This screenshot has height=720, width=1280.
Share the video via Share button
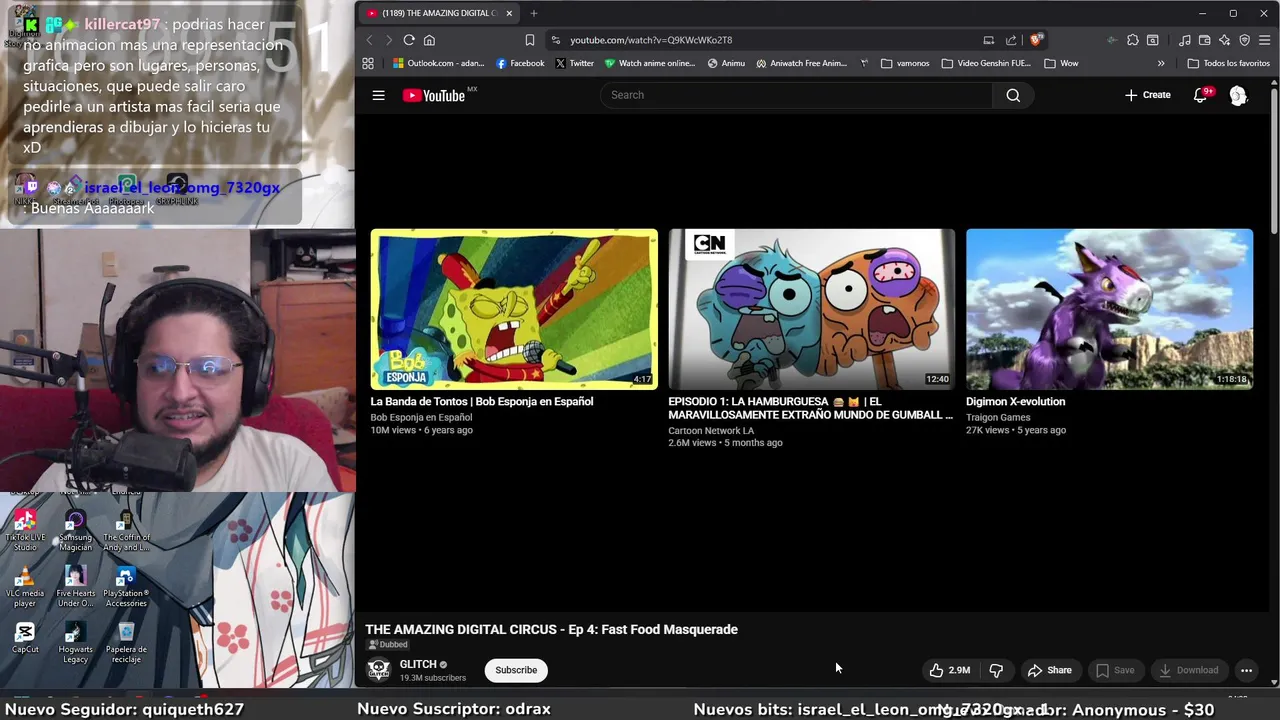coord(1050,670)
